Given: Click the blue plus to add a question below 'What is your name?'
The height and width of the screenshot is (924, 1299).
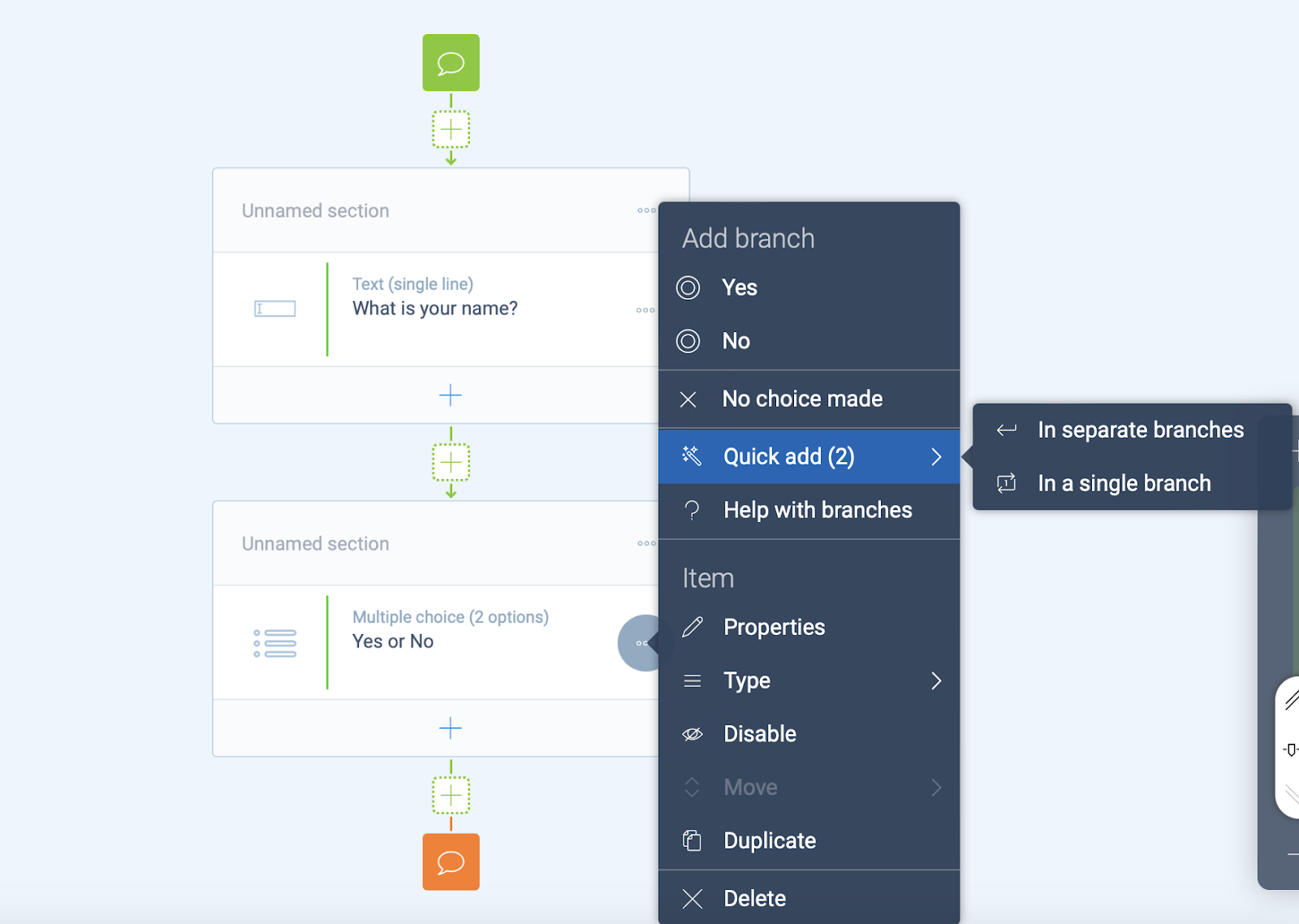Looking at the screenshot, I should pos(451,395).
